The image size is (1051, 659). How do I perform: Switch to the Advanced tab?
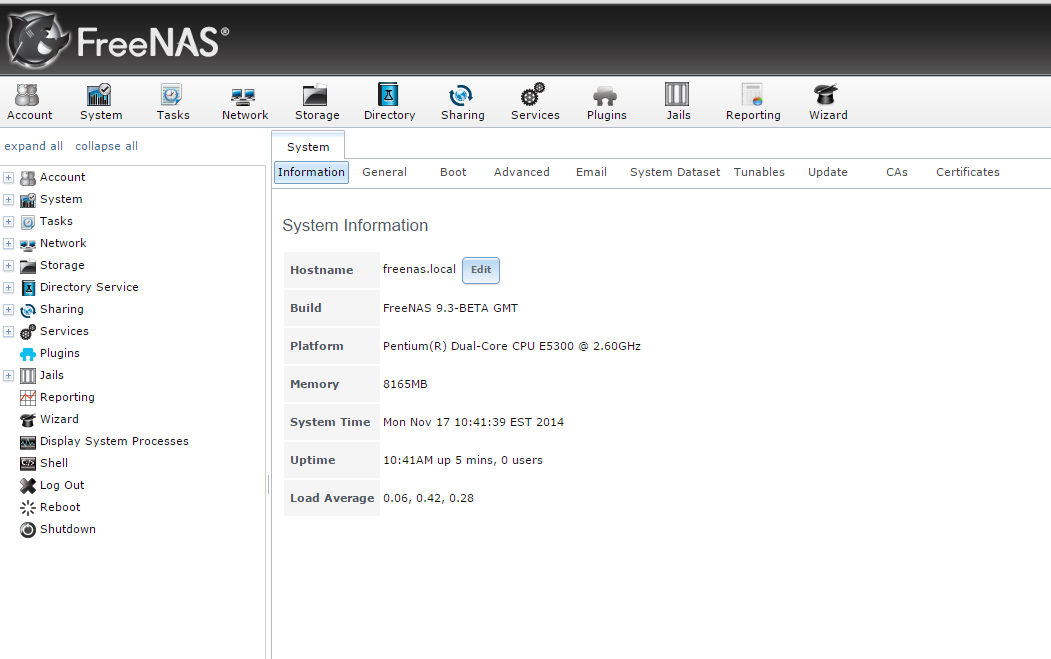coord(521,172)
